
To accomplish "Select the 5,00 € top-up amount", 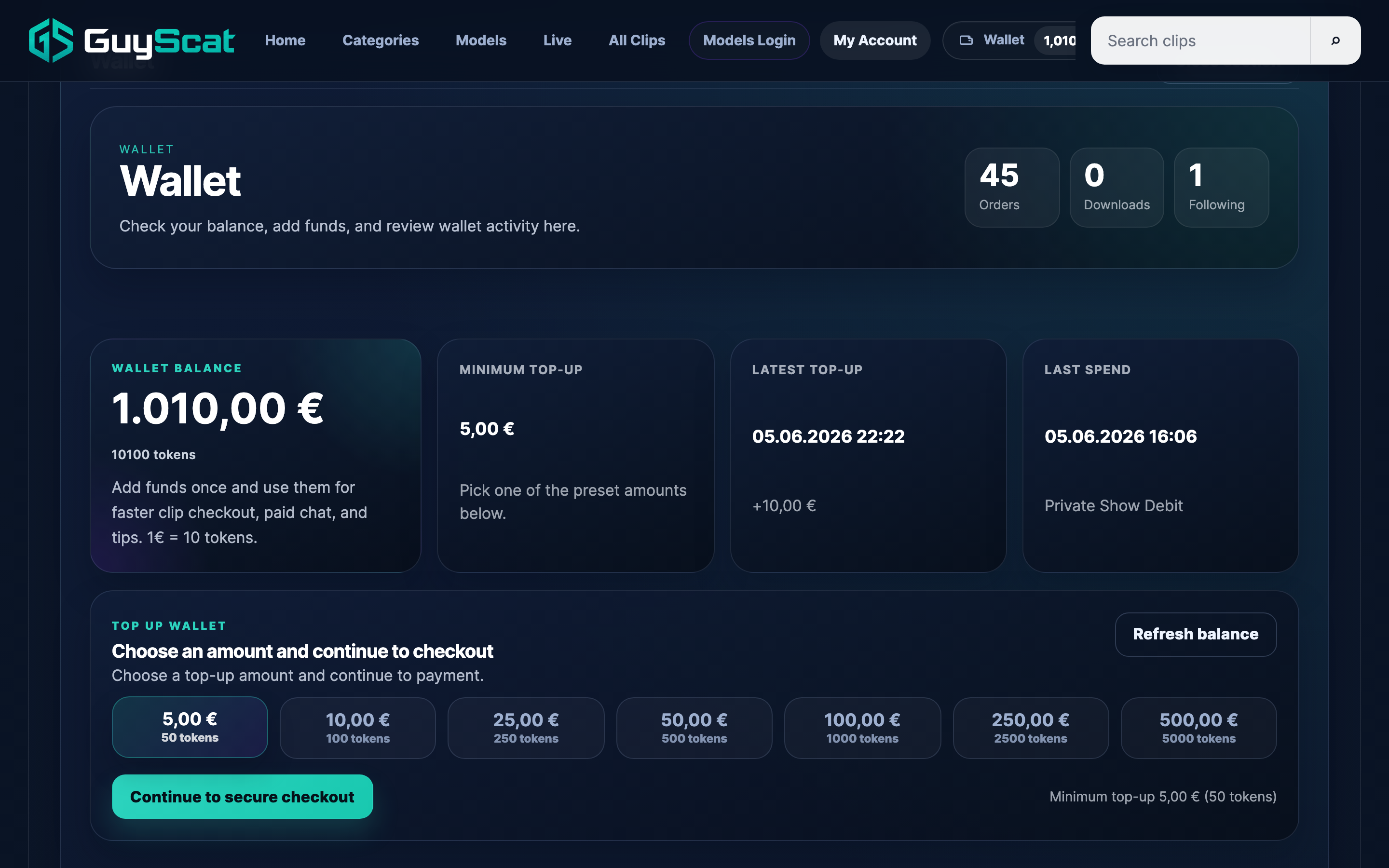I will coord(190,727).
